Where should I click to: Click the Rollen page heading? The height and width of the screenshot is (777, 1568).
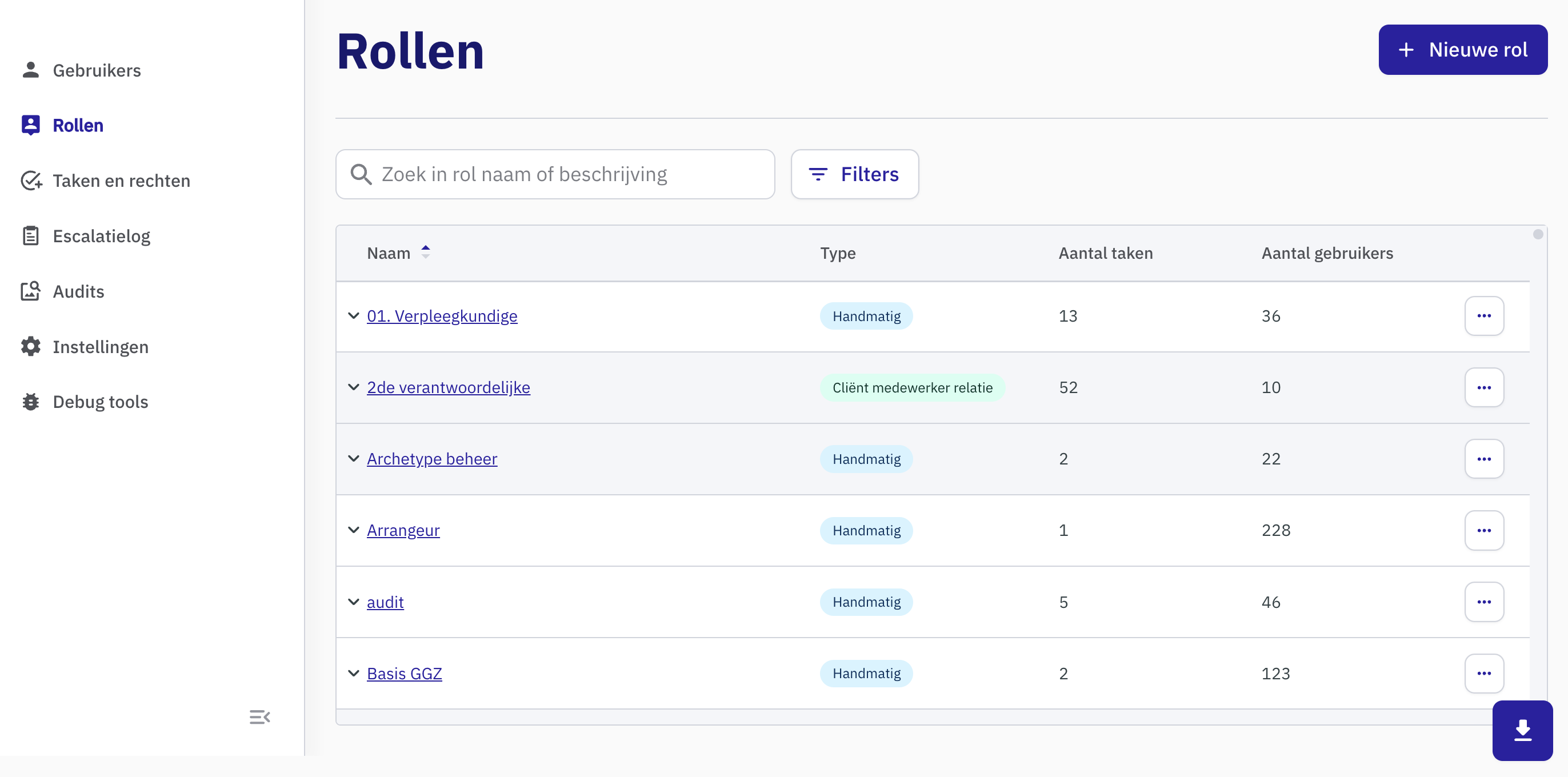click(410, 51)
